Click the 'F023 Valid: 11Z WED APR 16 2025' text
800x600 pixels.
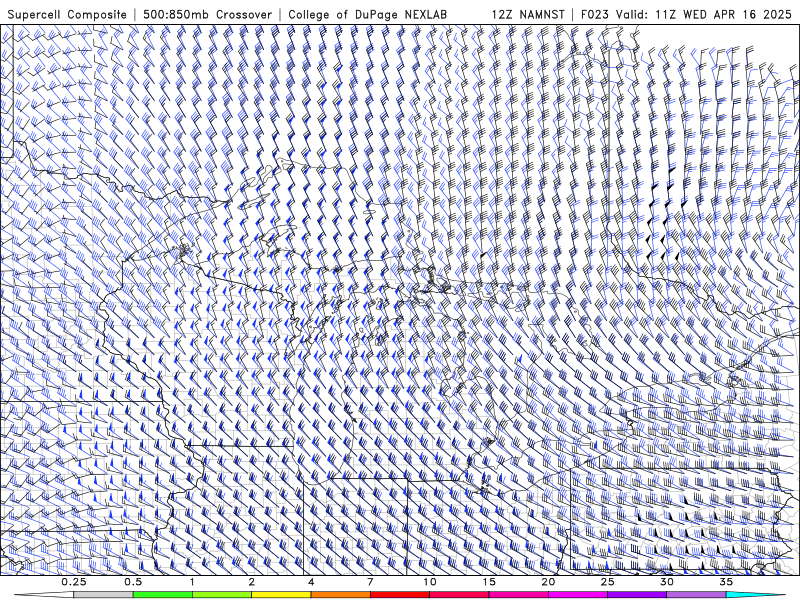[x=686, y=14]
